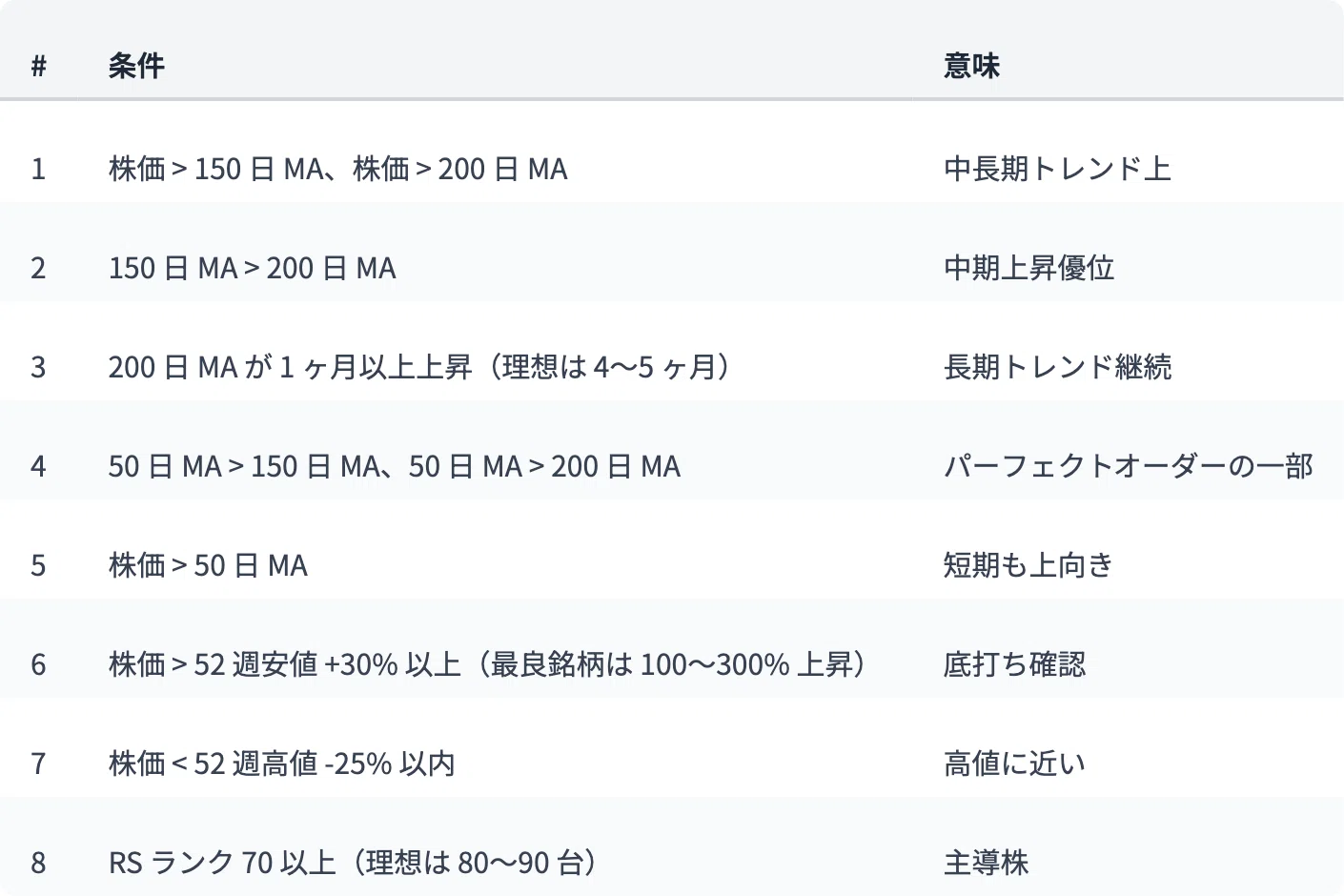Select the RS ランク 70 以上 condition

click(x=353, y=863)
